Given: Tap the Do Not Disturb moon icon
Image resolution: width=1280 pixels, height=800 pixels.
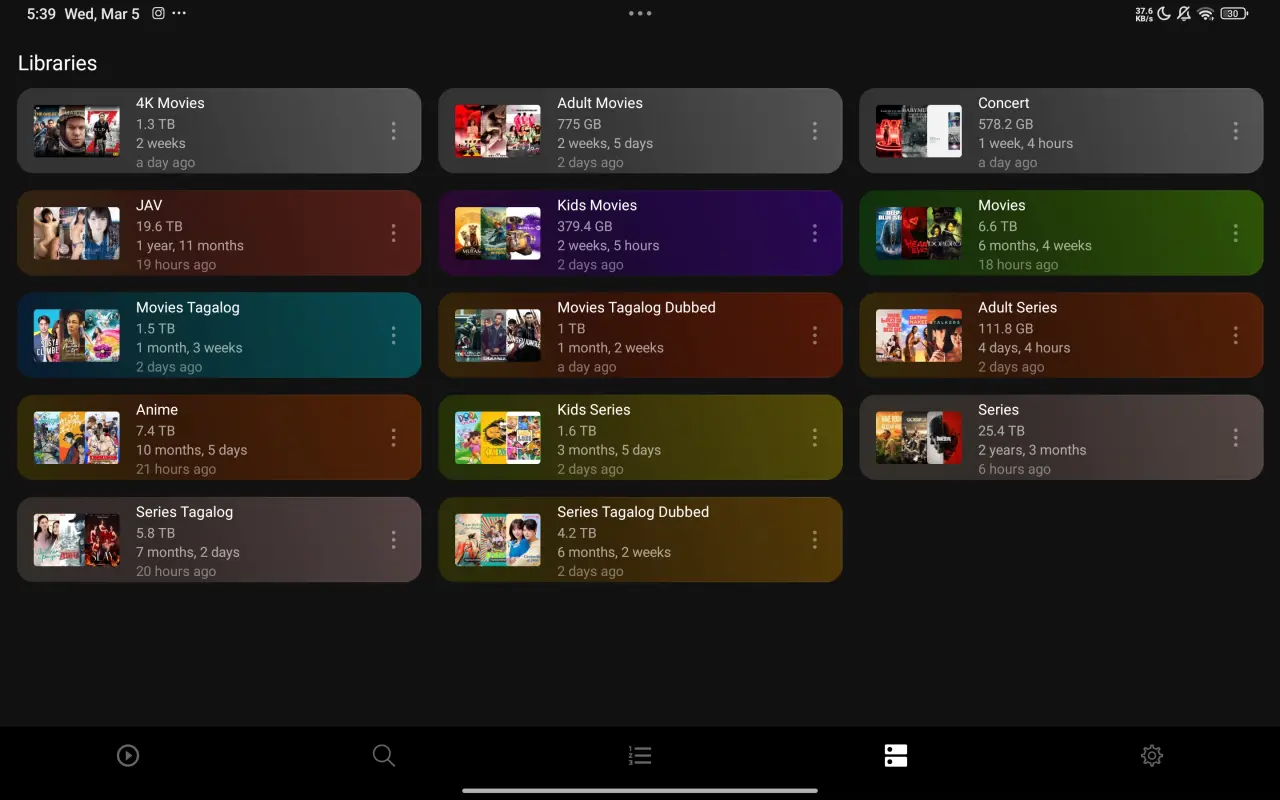Looking at the screenshot, I should click(1164, 14).
